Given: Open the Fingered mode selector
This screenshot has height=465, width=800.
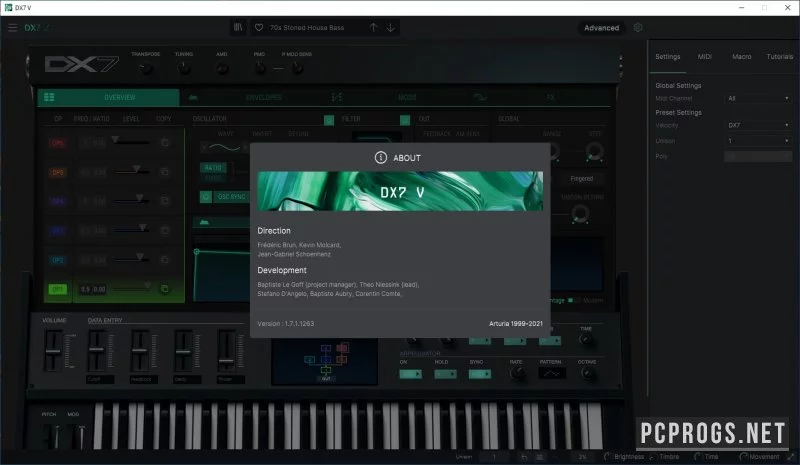Looking at the screenshot, I should coord(582,179).
